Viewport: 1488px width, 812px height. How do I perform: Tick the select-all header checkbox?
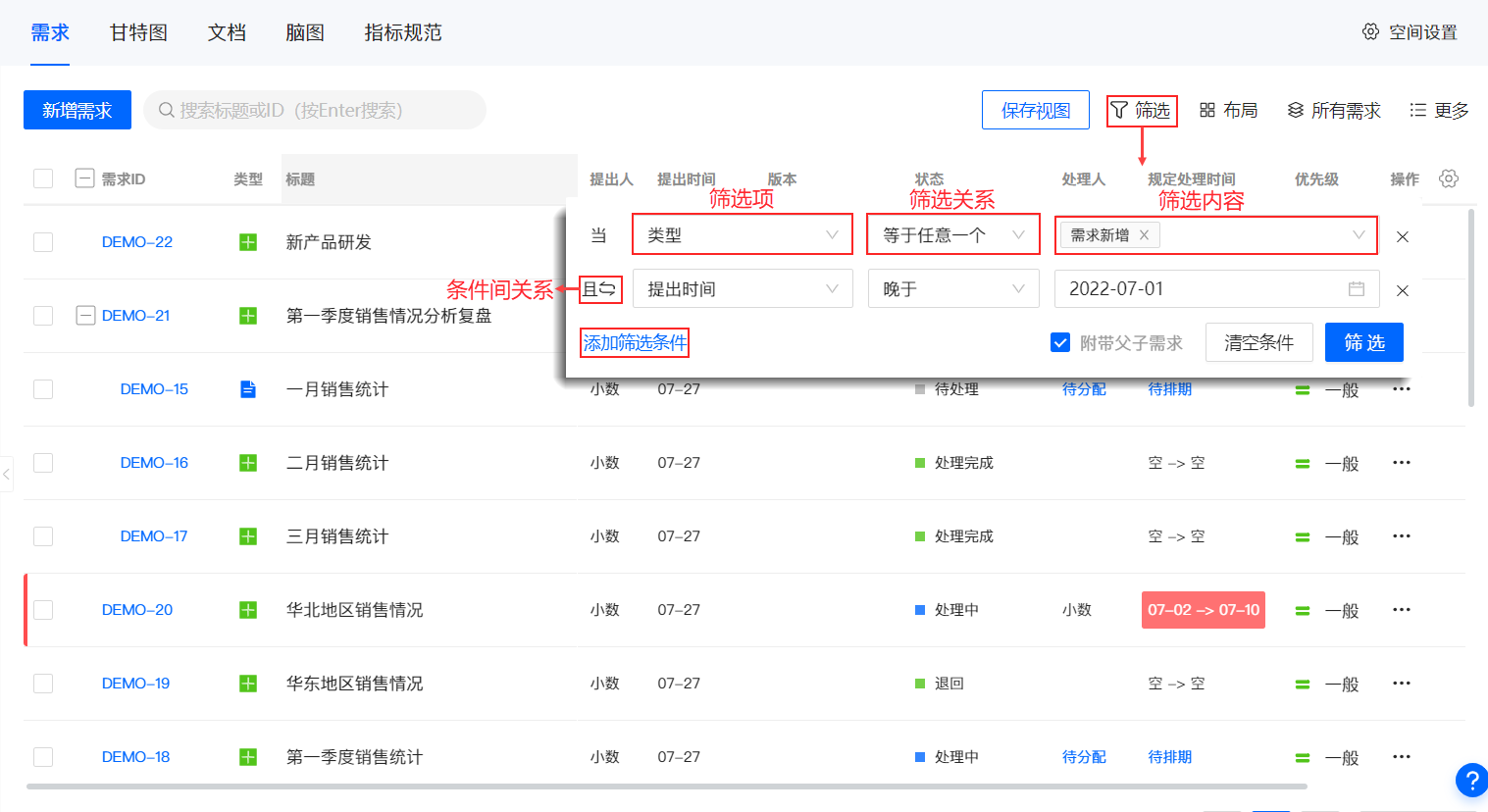pyautogui.click(x=43, y=178)
